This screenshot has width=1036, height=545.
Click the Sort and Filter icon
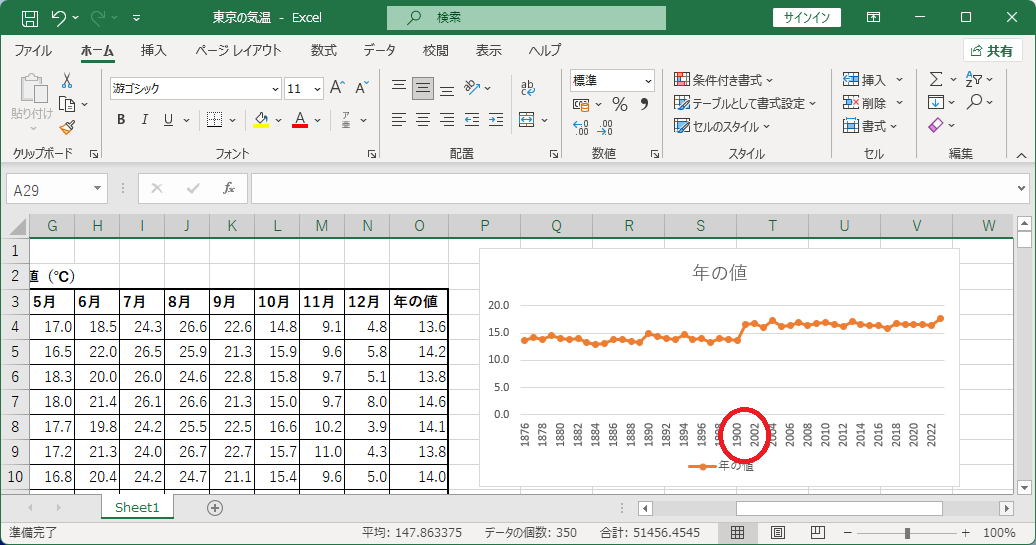pos(973,79)
